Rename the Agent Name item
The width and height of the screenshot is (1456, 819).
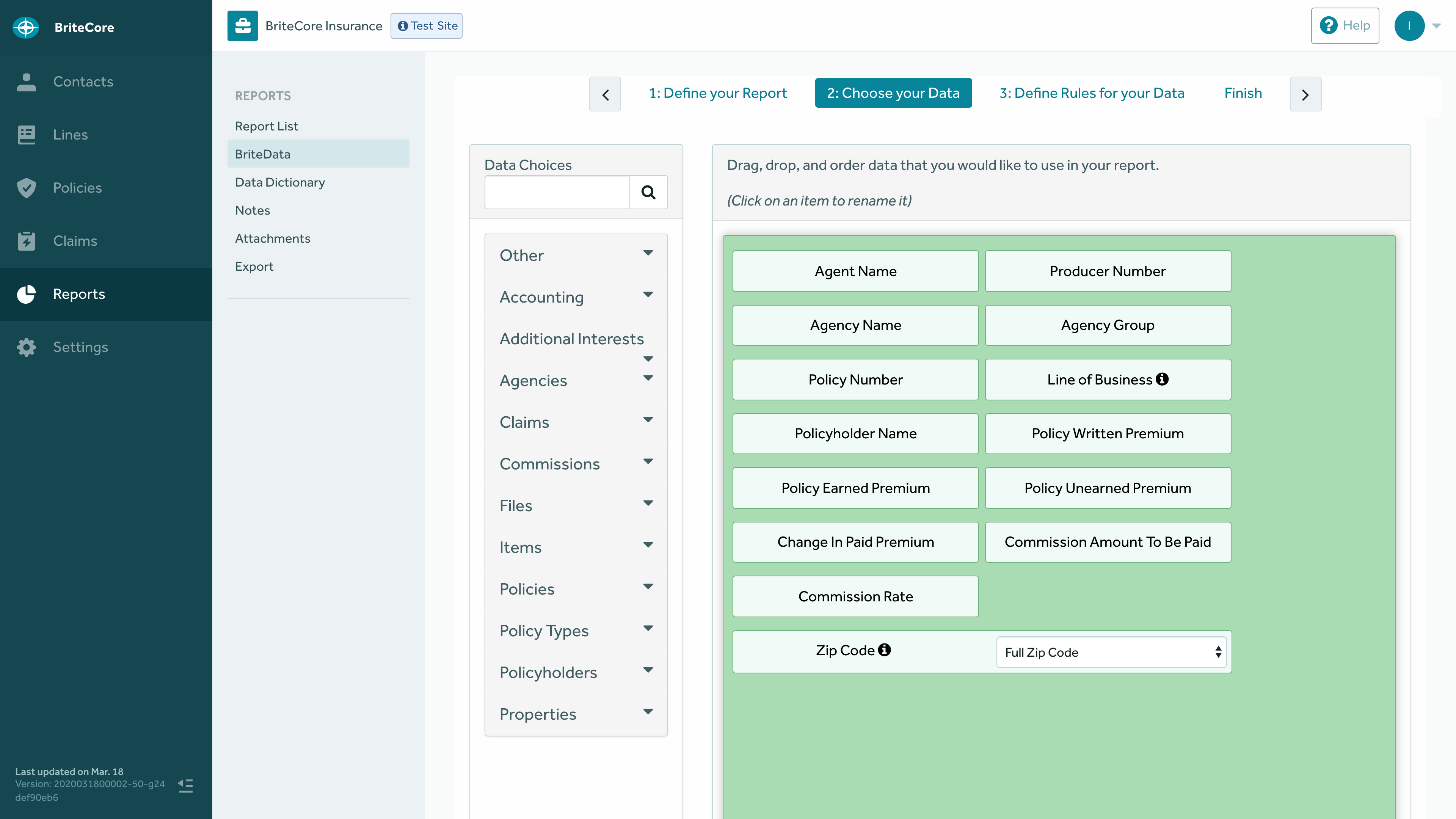tap(855, 271)
